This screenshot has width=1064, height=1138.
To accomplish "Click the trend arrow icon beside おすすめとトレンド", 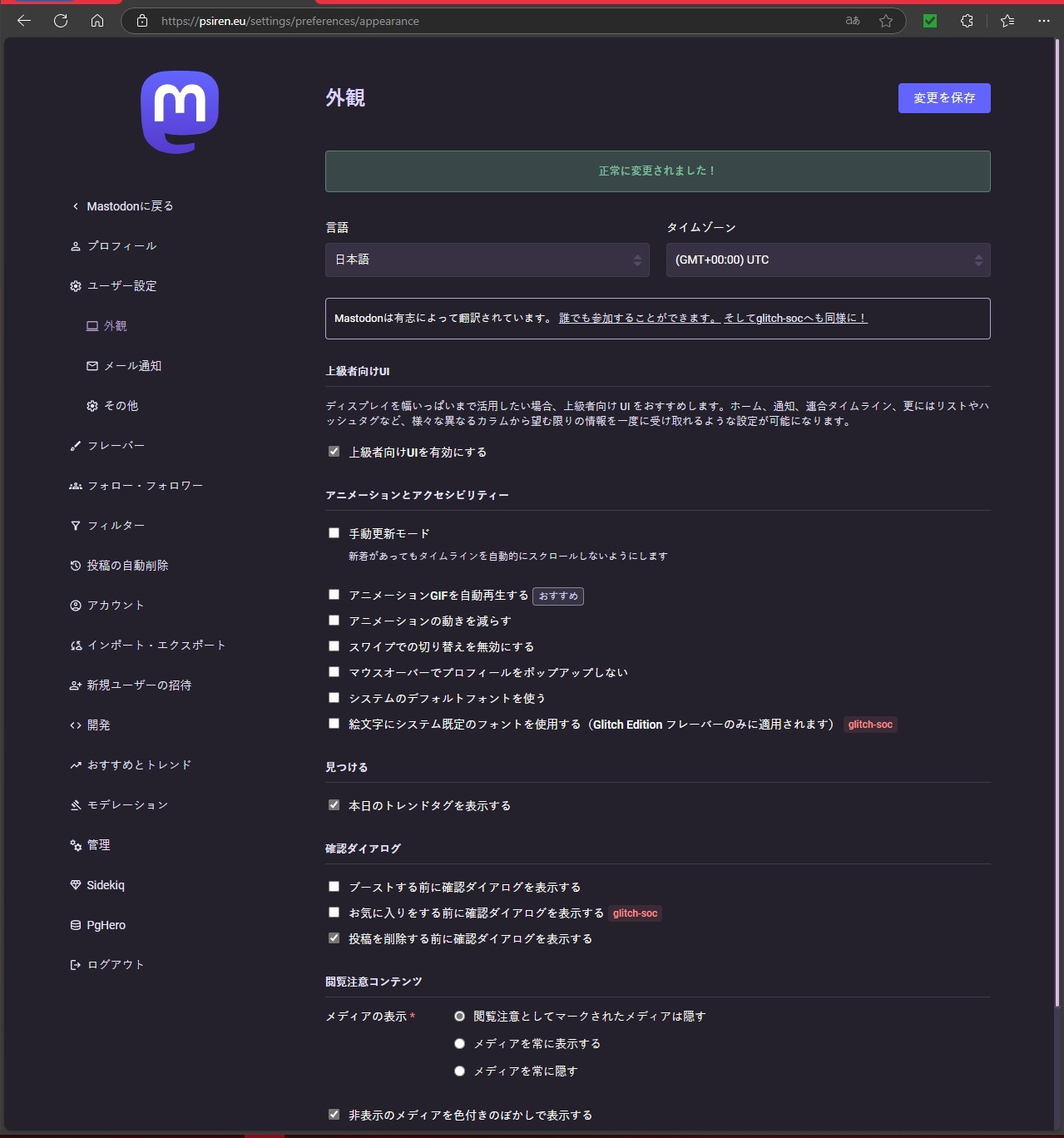I will (76, 765).
